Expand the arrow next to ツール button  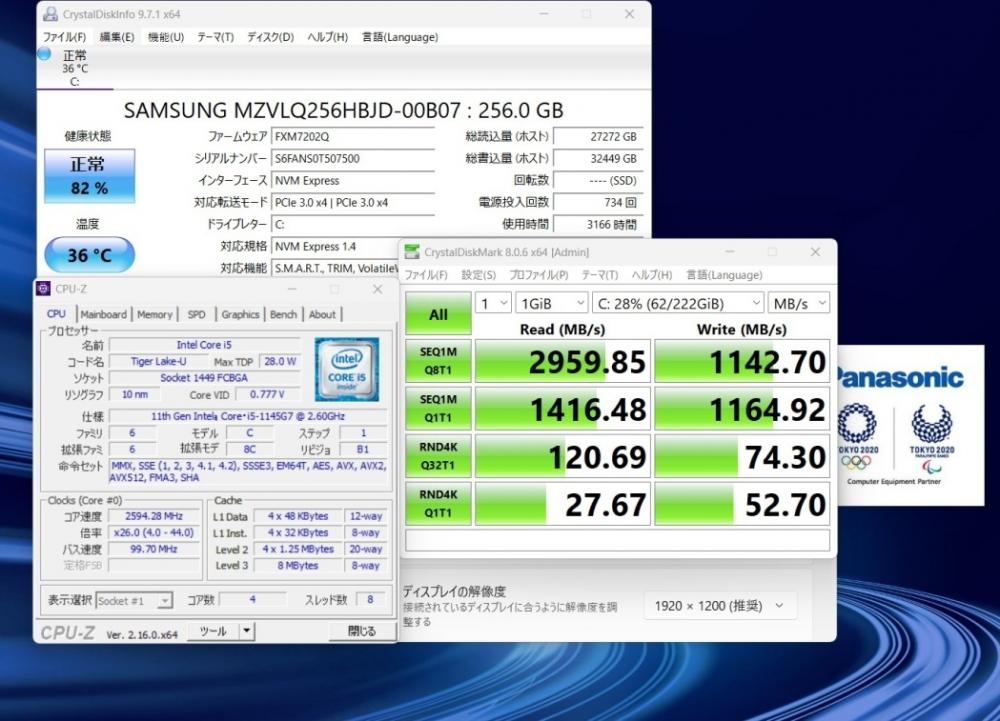(x=247, y=631)
